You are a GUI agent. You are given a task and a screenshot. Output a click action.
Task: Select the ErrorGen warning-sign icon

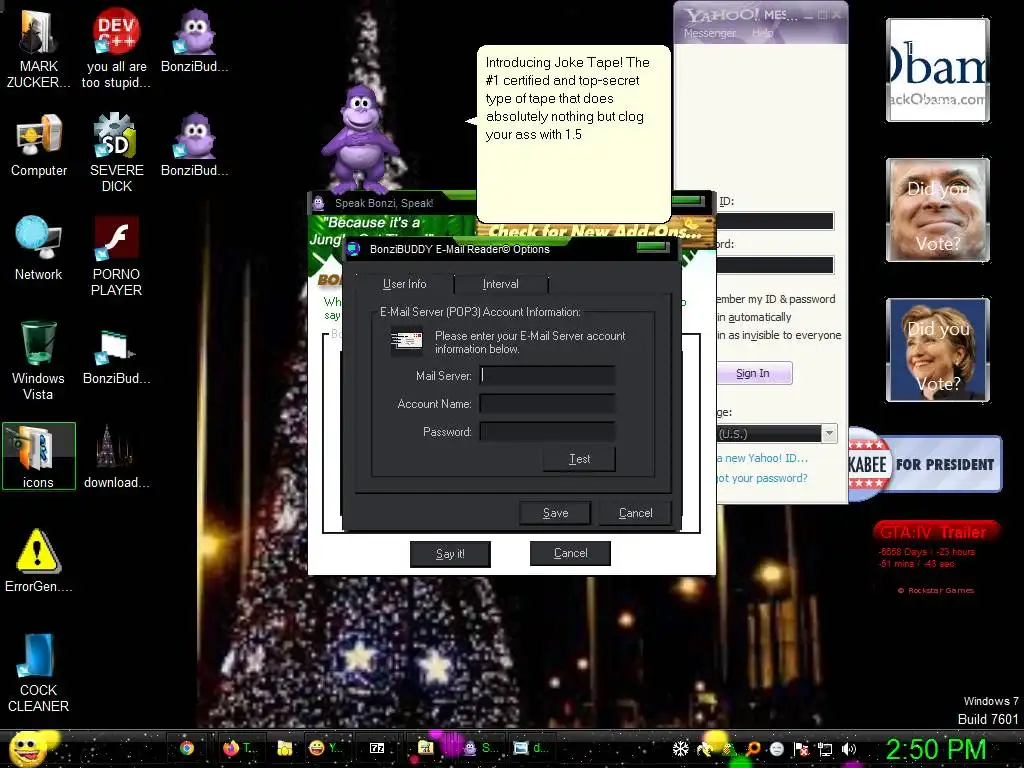pos(39,561)
